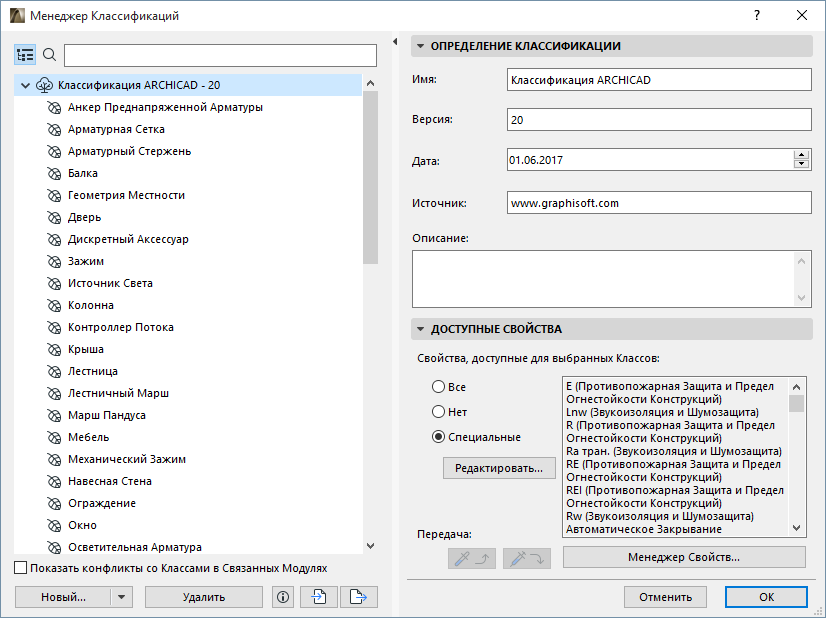Increase the Дата value with up arrow

coord(801,155)
